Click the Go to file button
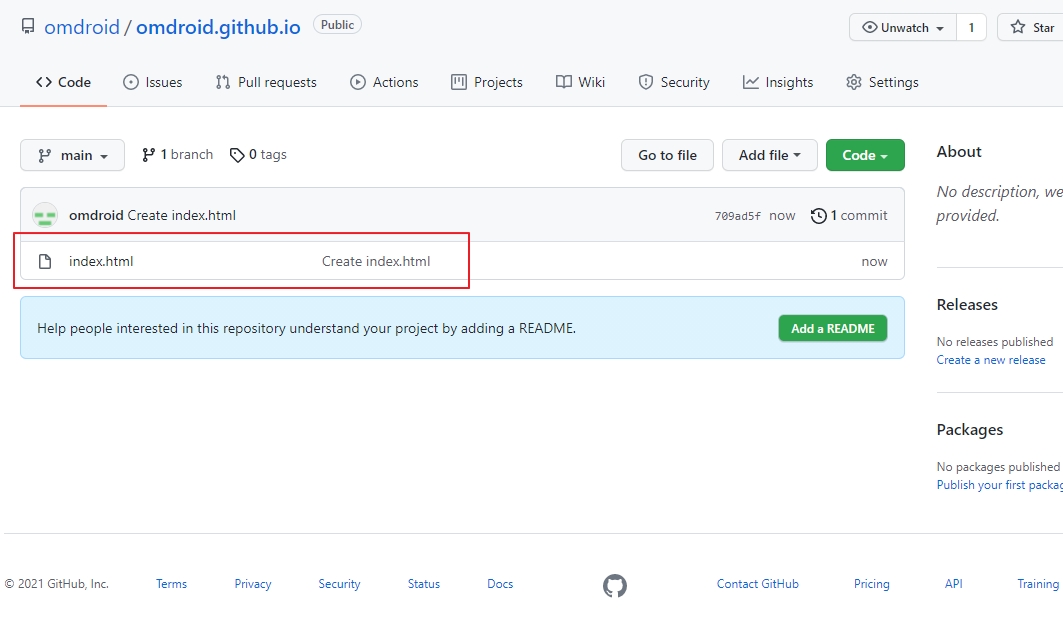 coord(667,155)
